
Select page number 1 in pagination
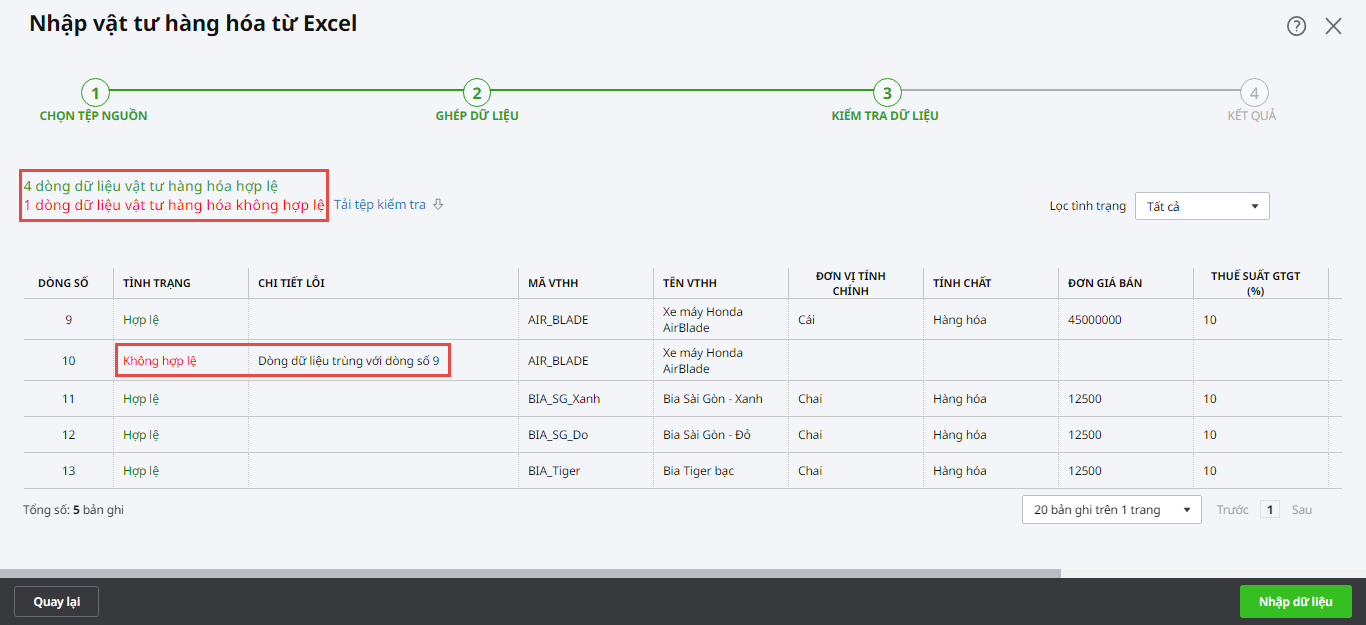1270,510
